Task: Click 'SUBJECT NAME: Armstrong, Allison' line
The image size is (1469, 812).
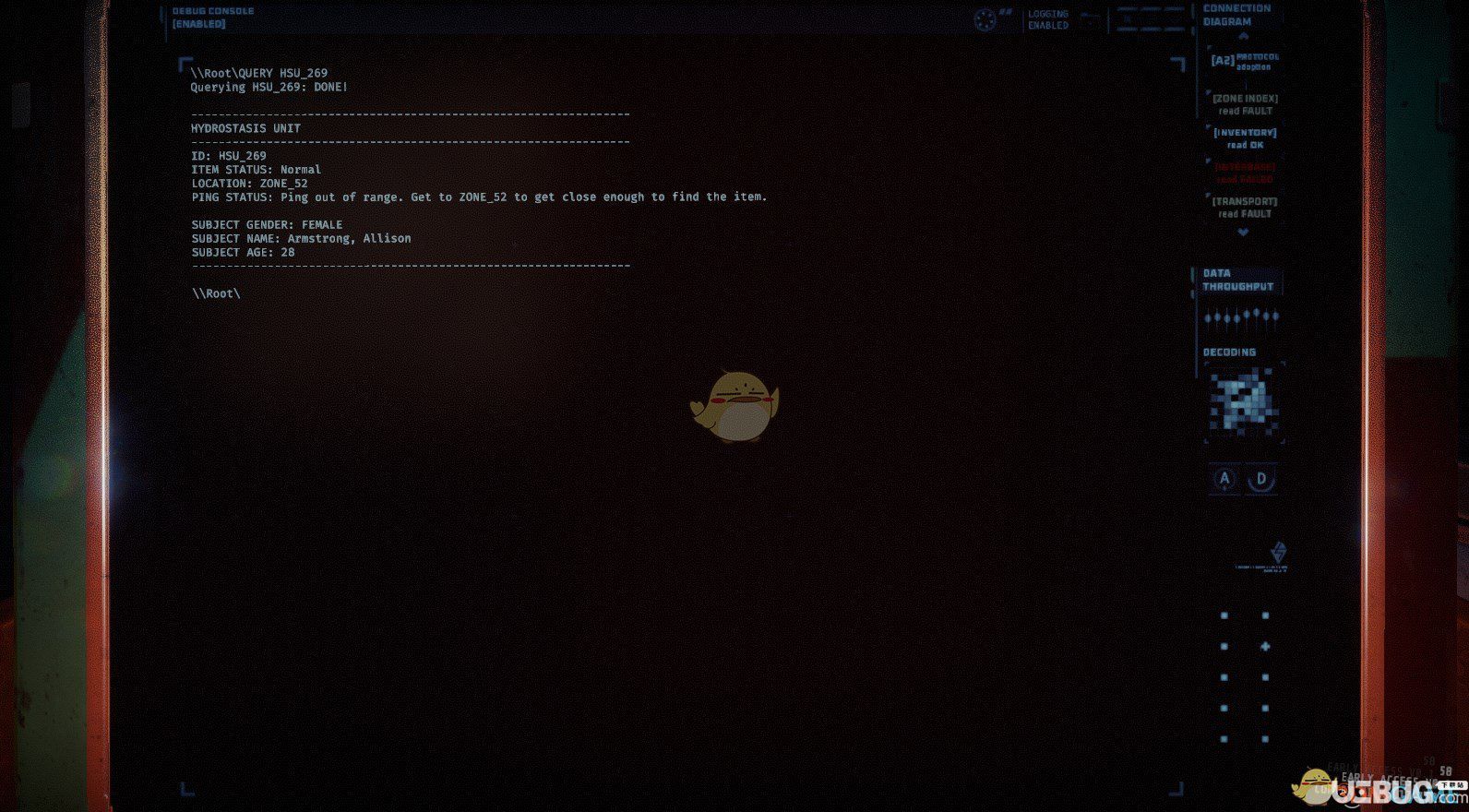Action: 301,238
